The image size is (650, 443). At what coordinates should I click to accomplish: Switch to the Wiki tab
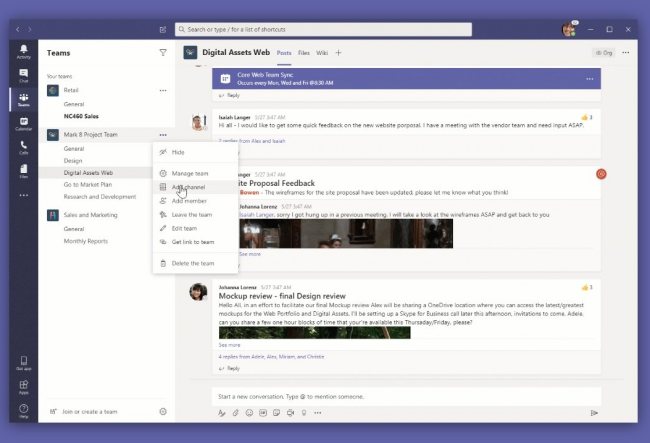tap(322, 53)
